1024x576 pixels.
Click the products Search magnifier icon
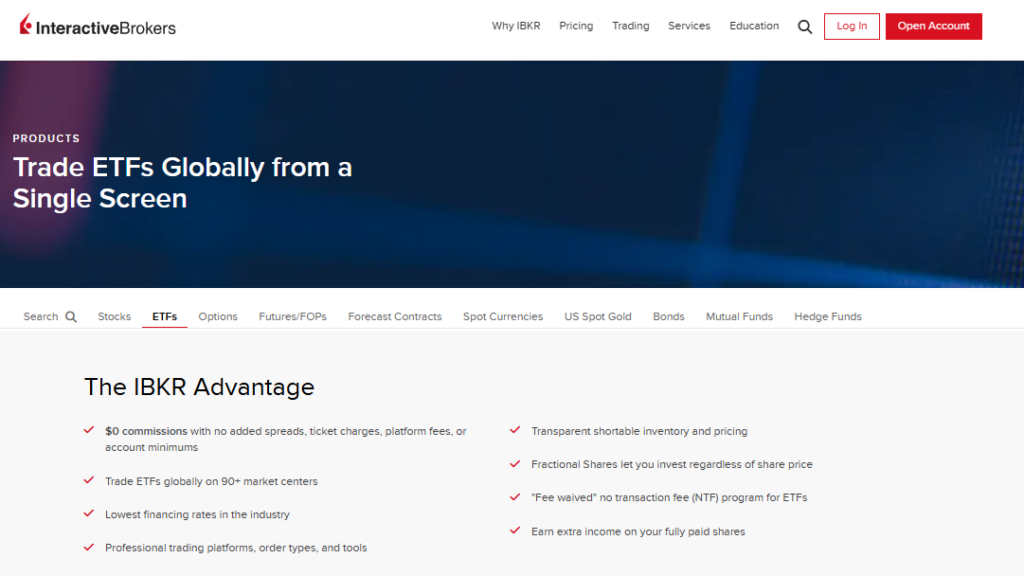pos(71,317)
